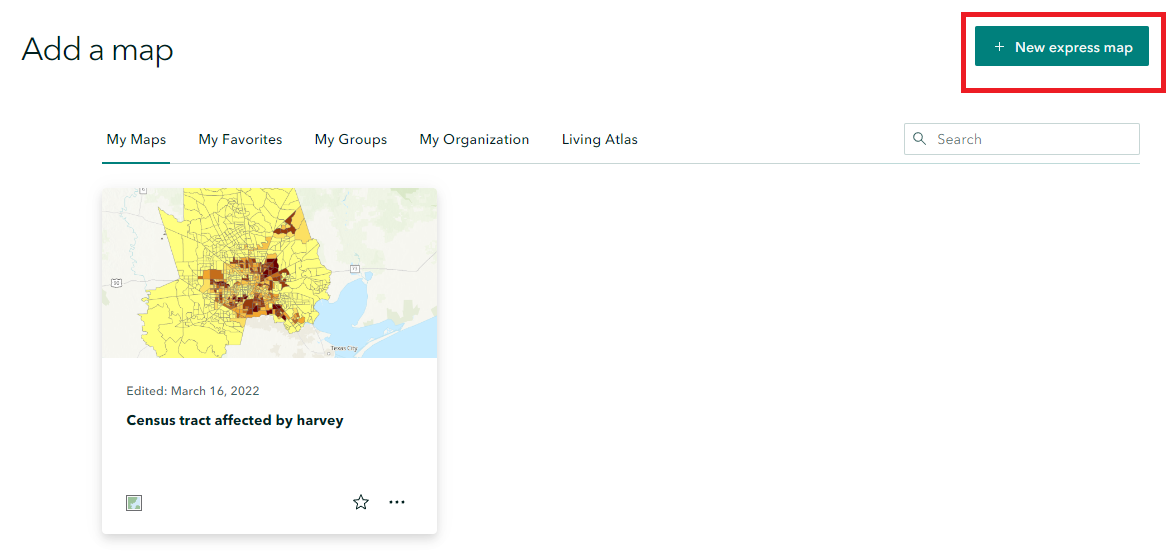Screen dimensions: 1175x556
Task: Click the 'Add a map' heading
Action: 98,50
